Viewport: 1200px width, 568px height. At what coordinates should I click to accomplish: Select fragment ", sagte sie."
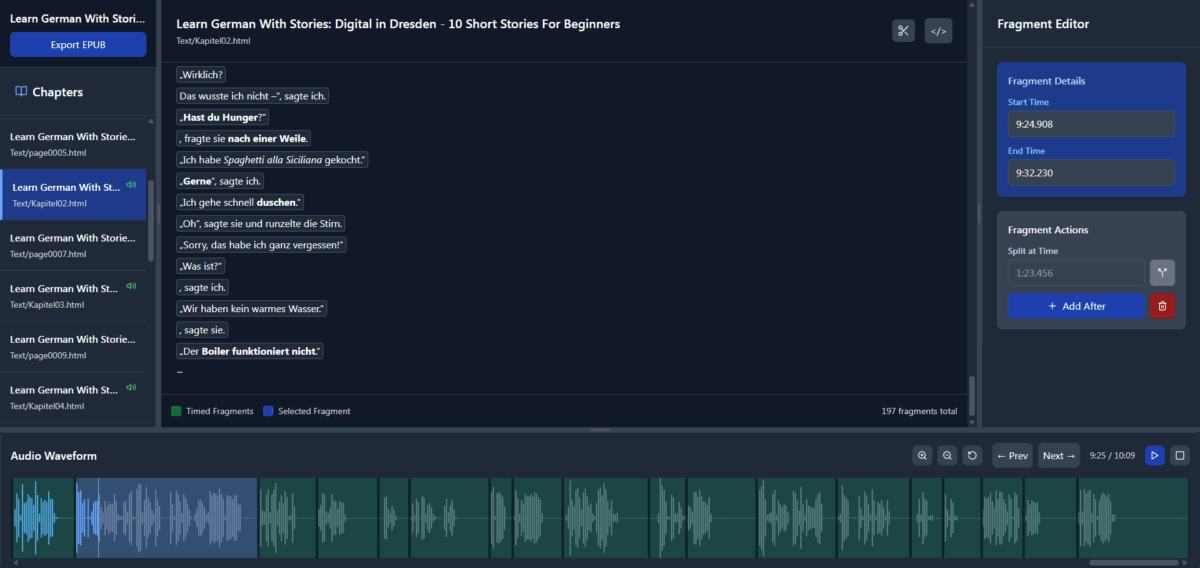[203, 330]
